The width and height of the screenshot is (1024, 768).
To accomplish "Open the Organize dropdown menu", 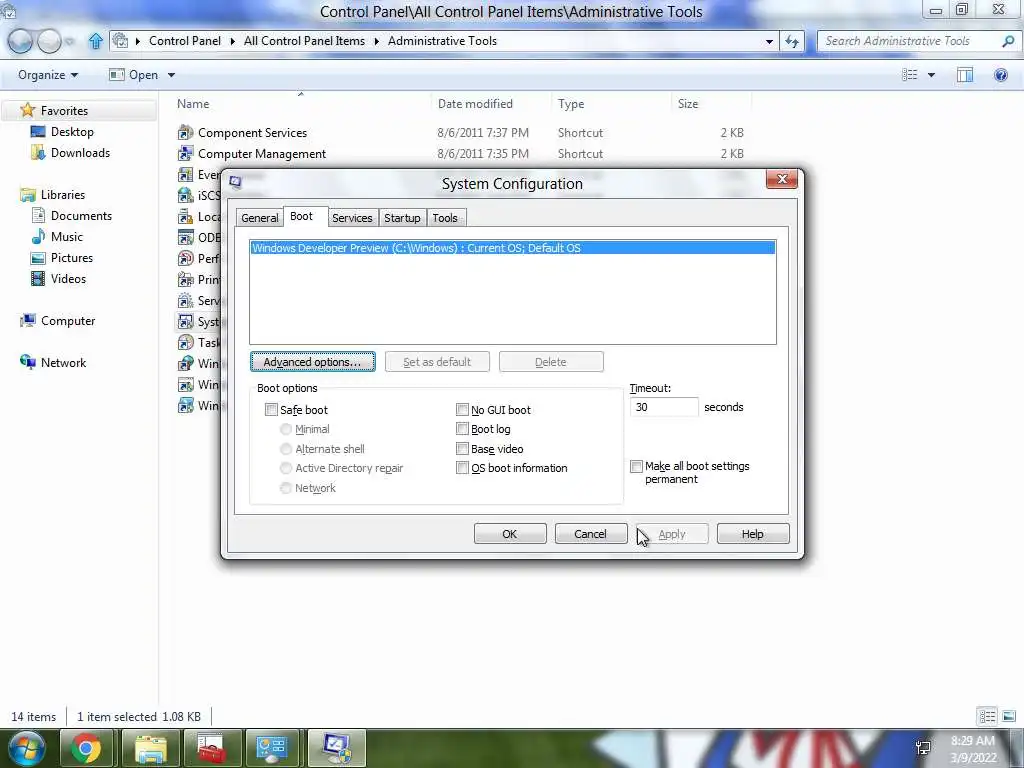I will pos(48,75).
